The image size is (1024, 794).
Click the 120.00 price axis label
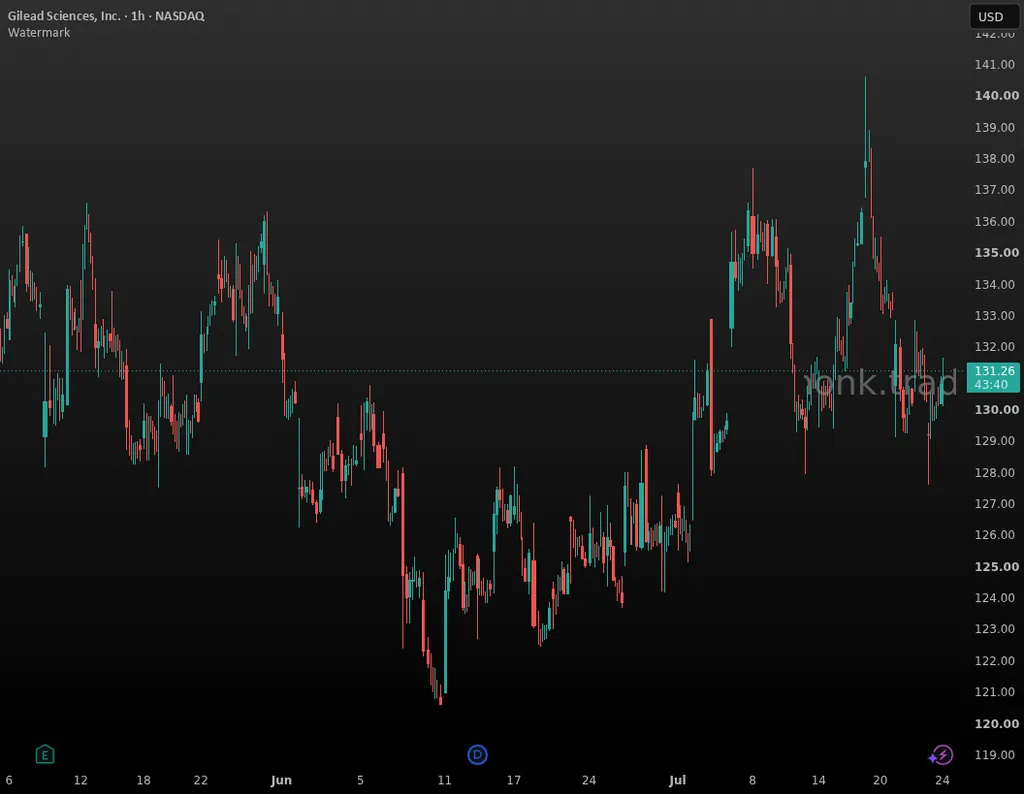pos(997,723)
